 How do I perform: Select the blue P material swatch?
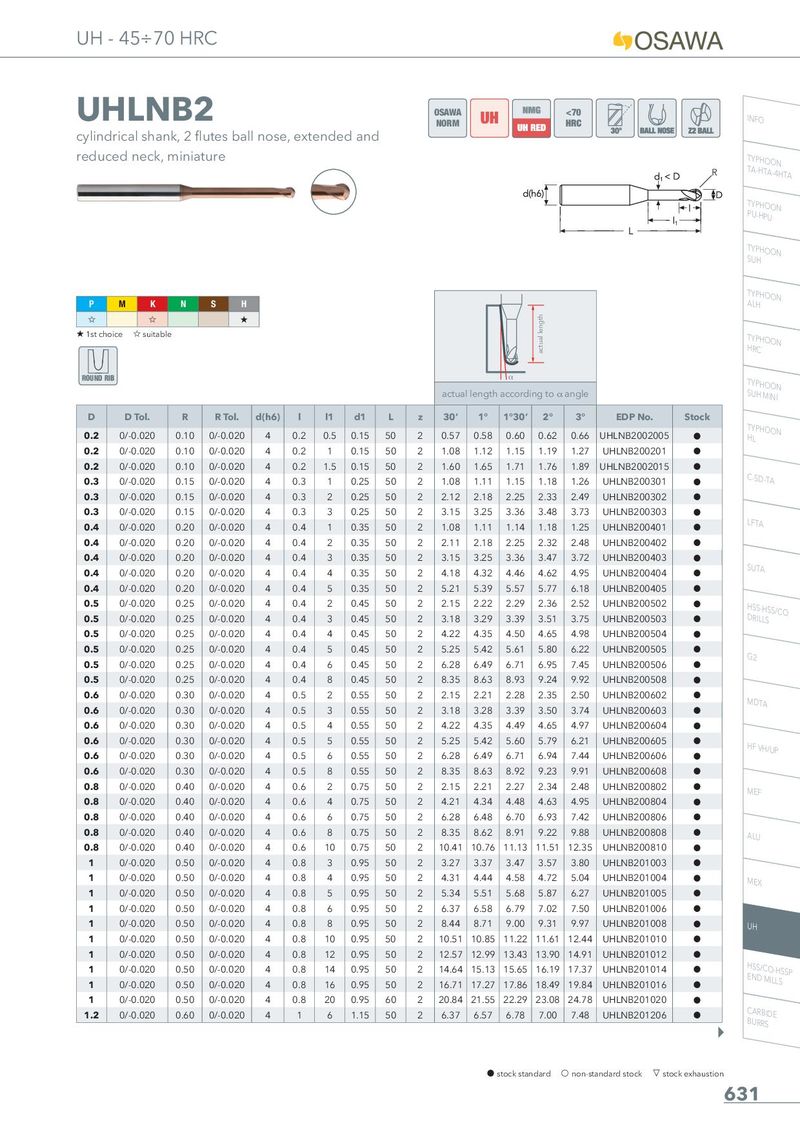(92, 304)
